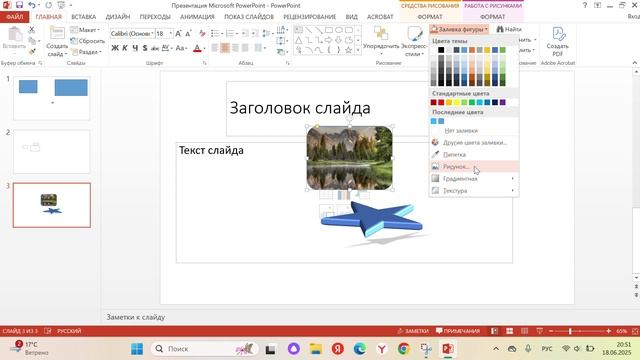The image size is (640, 360).
Task: Fit slide to window icon in status bar
Action: [635, 331]
